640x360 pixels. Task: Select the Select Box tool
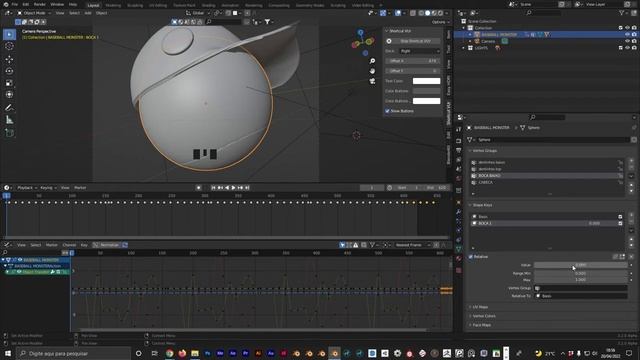[9, 35]
